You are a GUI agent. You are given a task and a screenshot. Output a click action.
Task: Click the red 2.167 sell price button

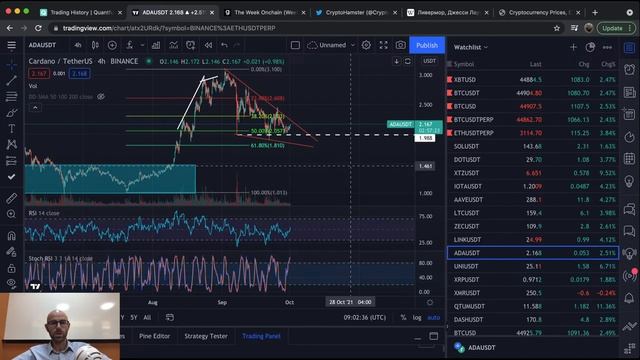pos(39,74)
